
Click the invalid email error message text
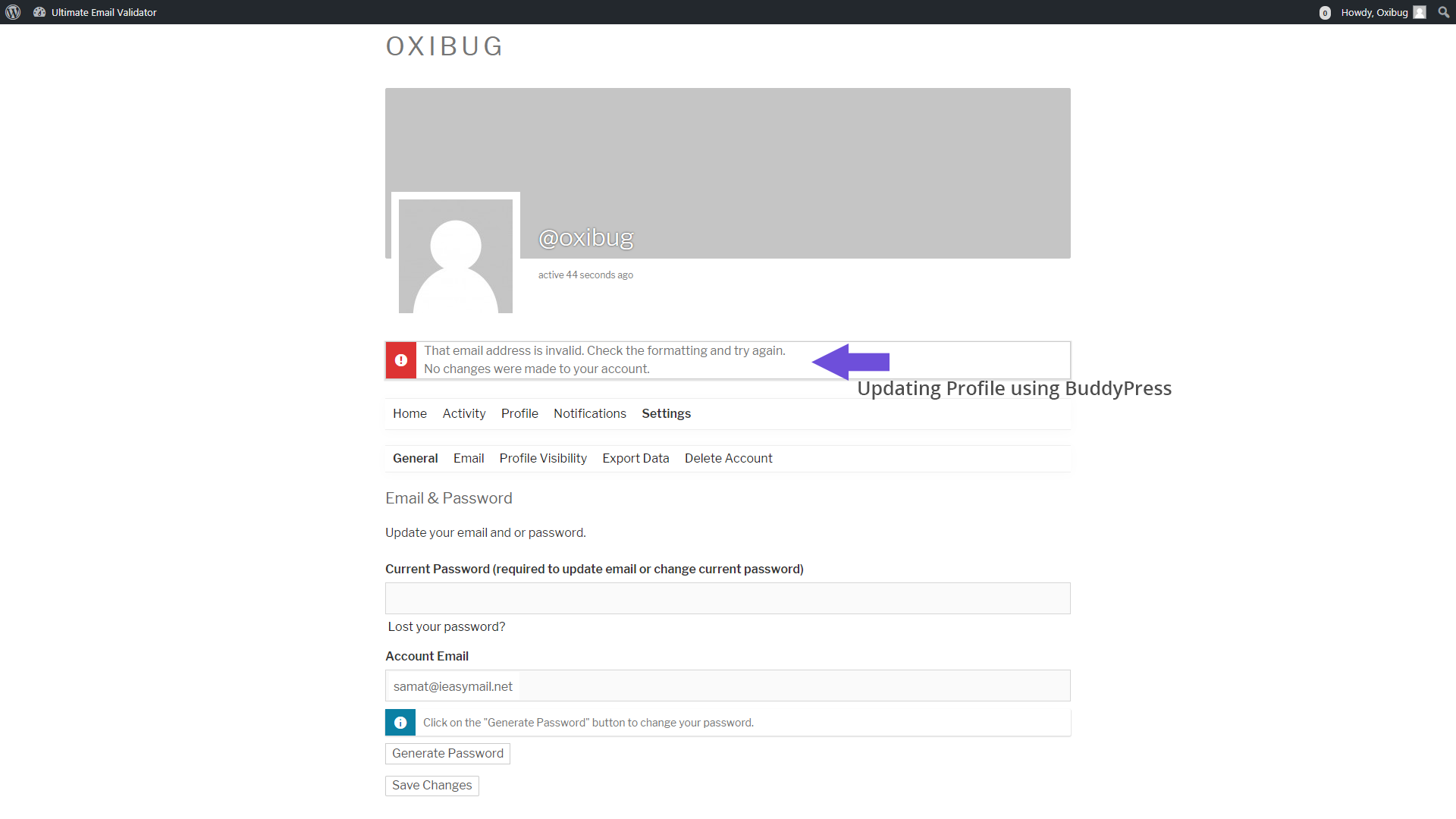(x=604, y=359)
